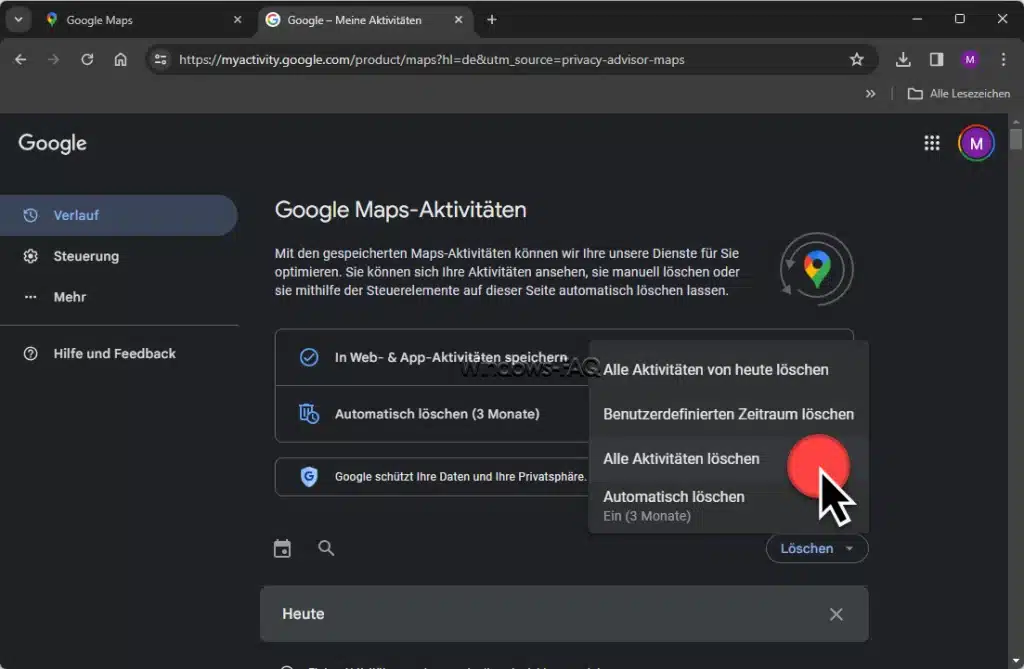Click the help question mark icon
Viewport: 1024px width, 669px height.
click(30, 353)
